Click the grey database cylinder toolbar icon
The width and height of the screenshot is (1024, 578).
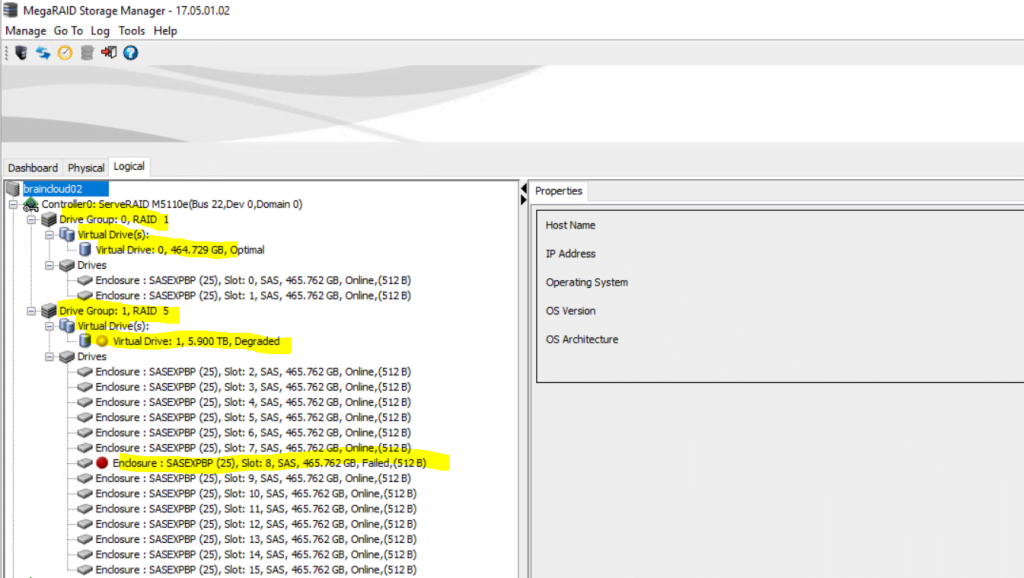point(87,53)
